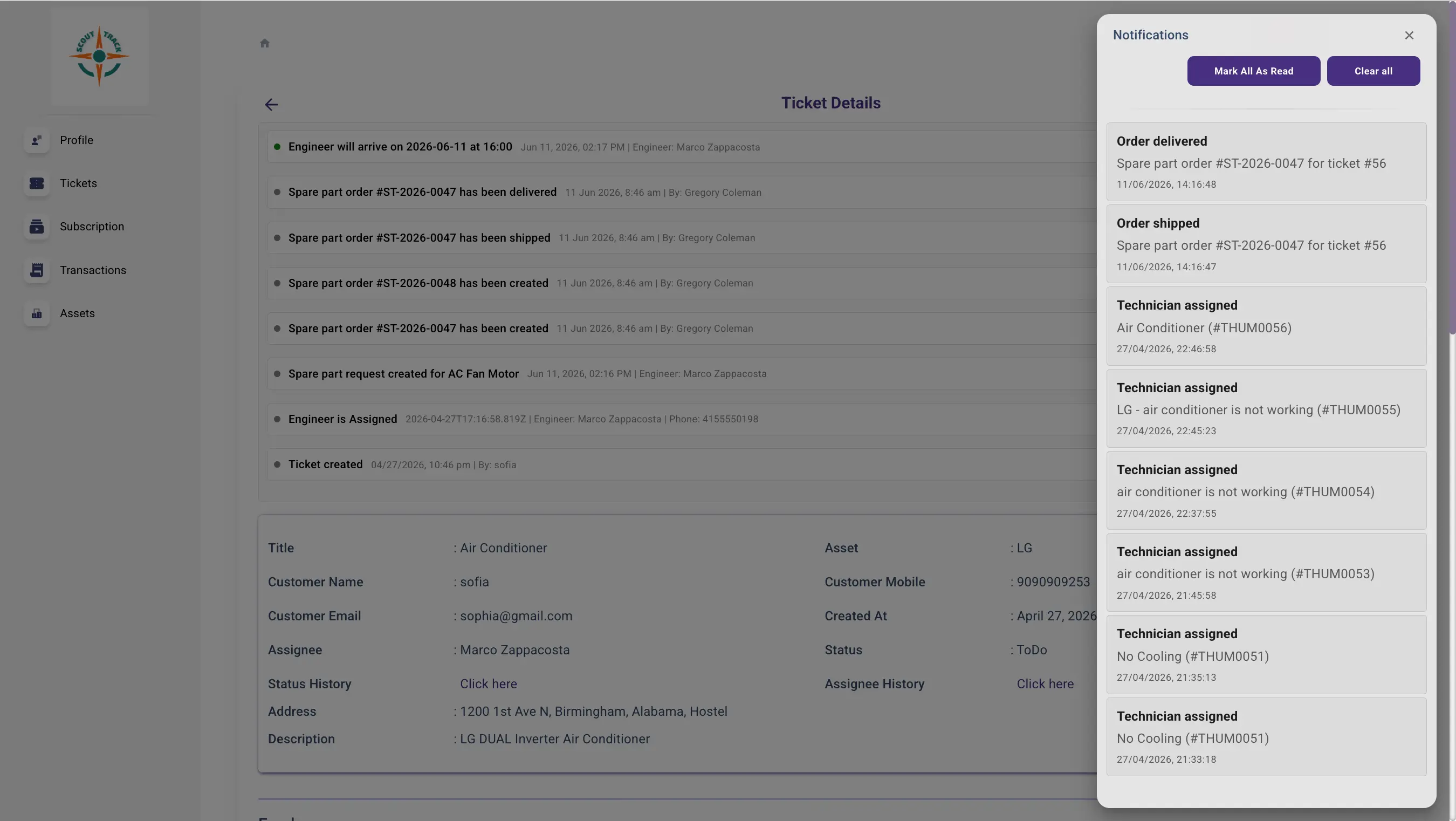Select '#ST-2026-0047 has been shipped' entry
This screenshot has height=821, width=1456.
[682, 237]
